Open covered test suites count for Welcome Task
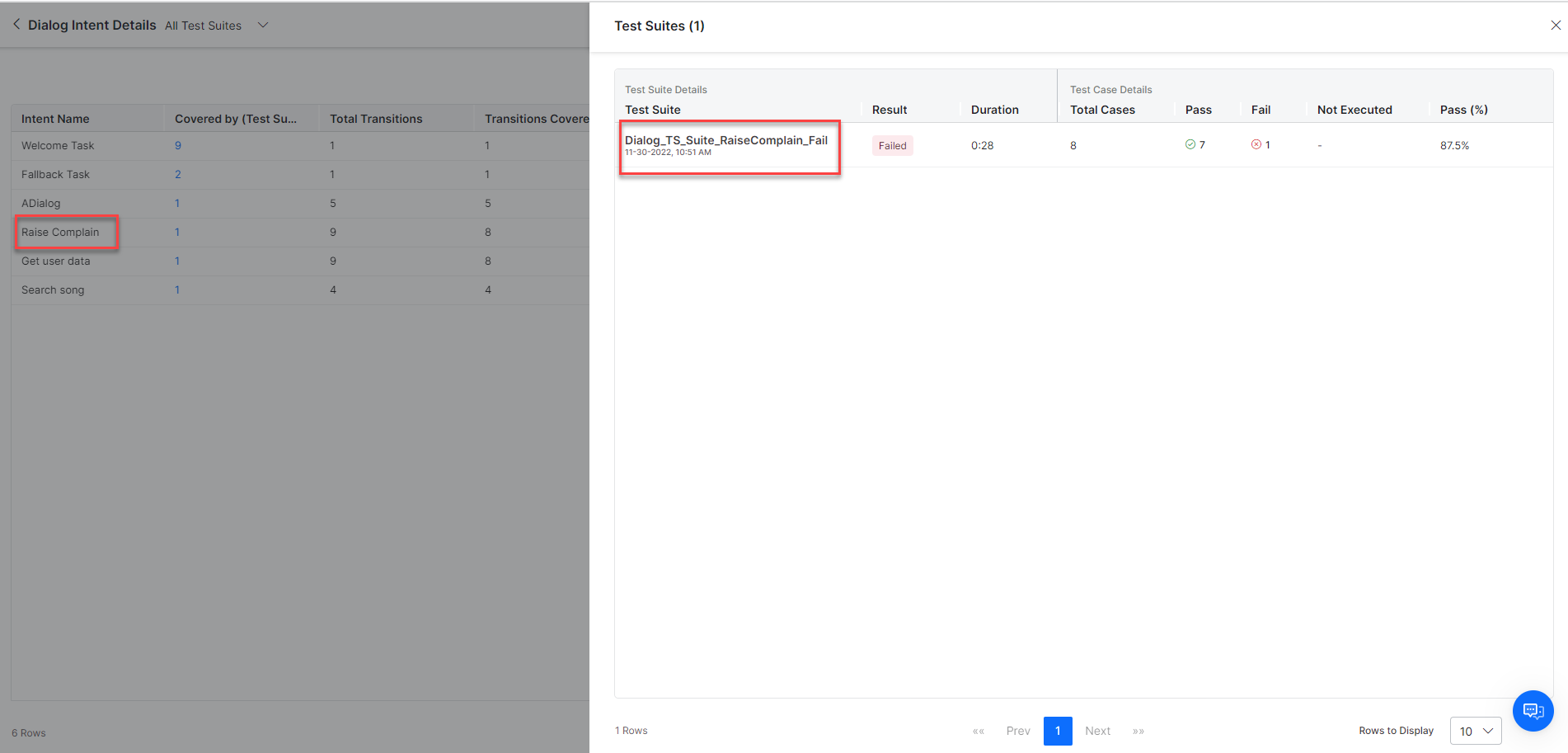The width and height of the screenshot is (1568, 753). click(x=178, y=146)
